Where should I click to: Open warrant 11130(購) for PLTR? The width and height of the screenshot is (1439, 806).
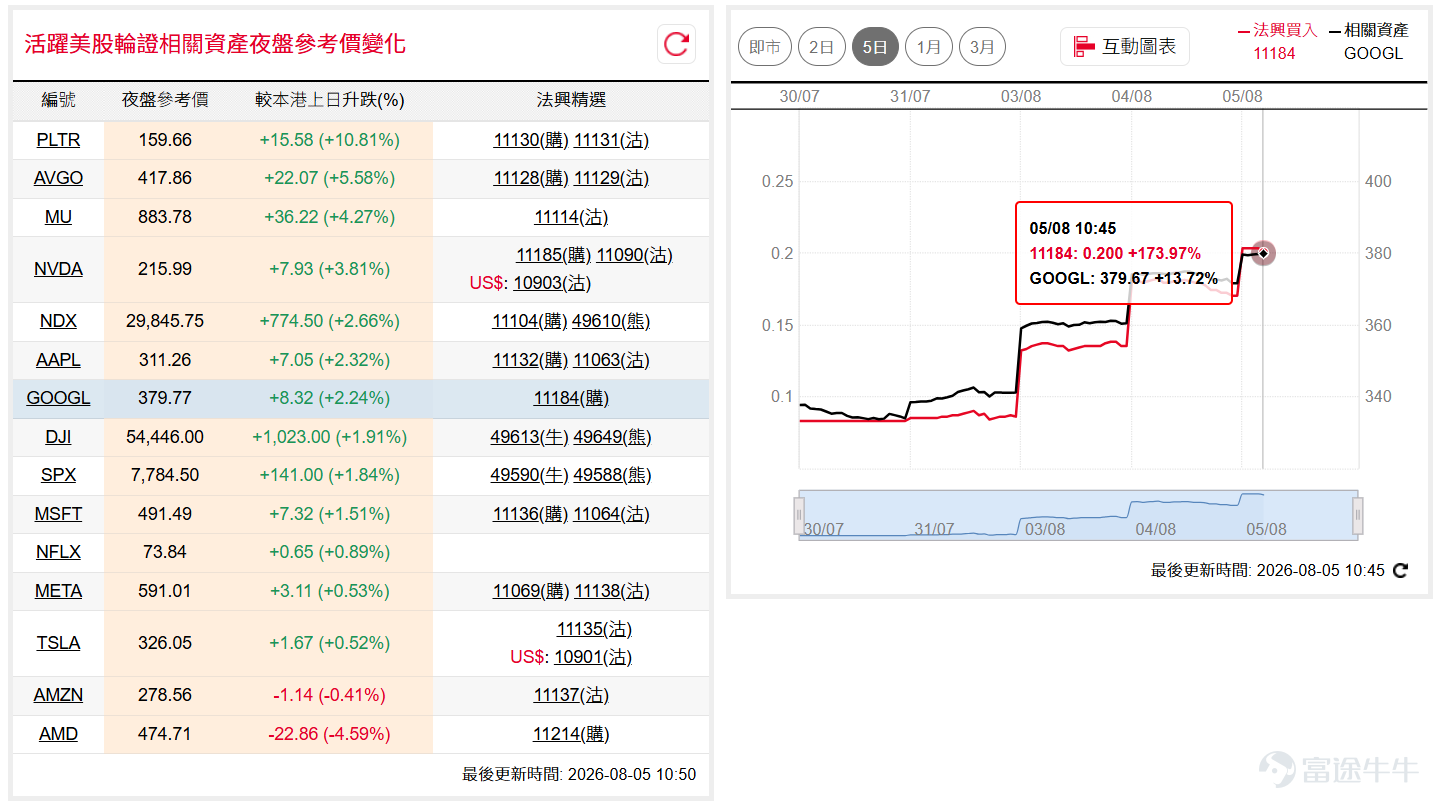(x=531, y=140)
